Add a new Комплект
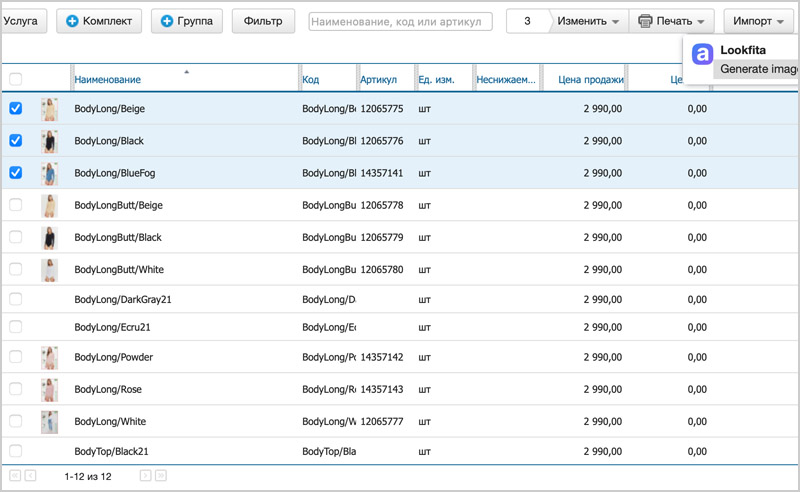This screenshot has width=800, height=492. pyautogui.click(x=99, y=21)
